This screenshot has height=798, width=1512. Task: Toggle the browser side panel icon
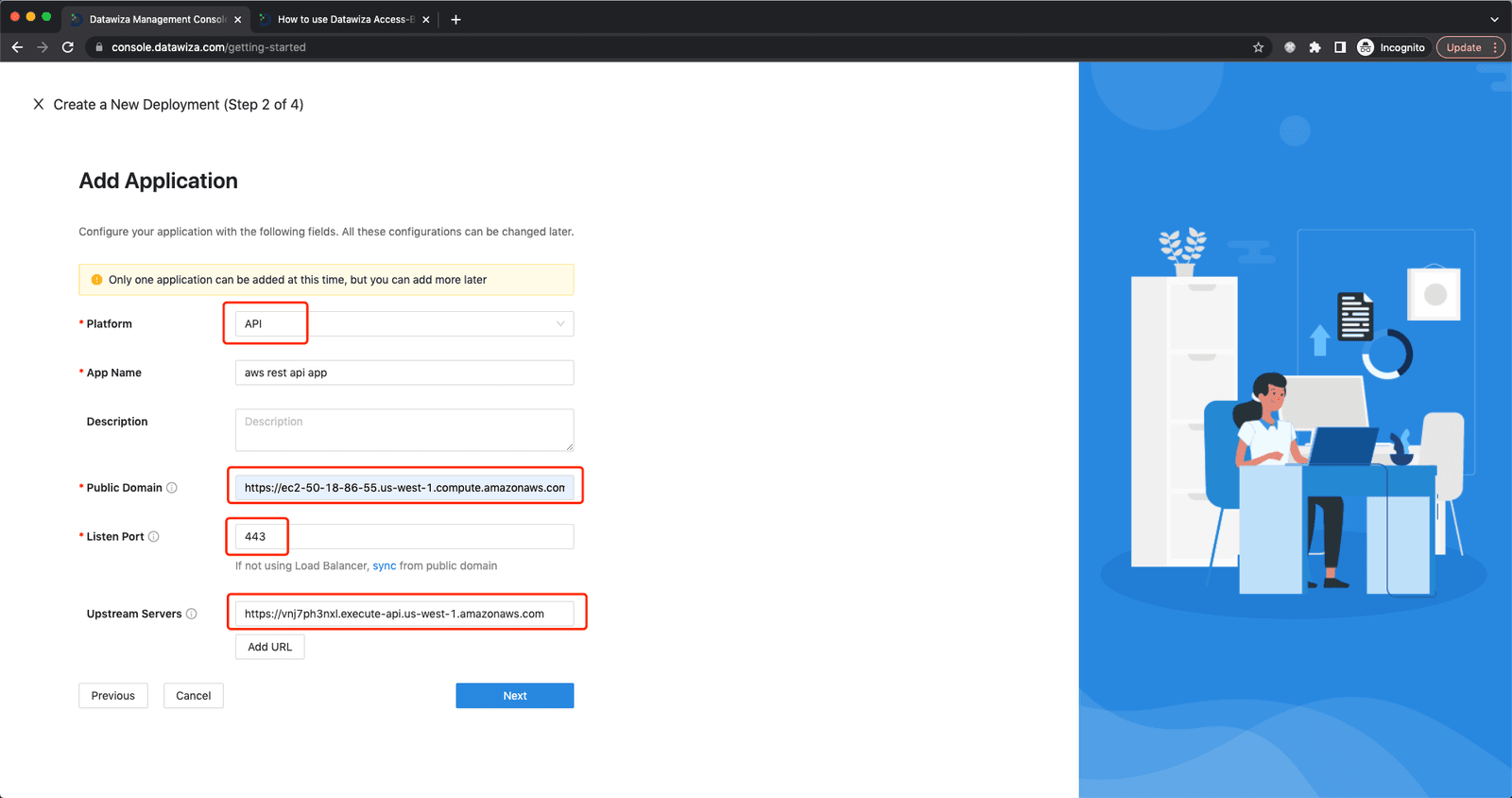tap(1340, 47)
